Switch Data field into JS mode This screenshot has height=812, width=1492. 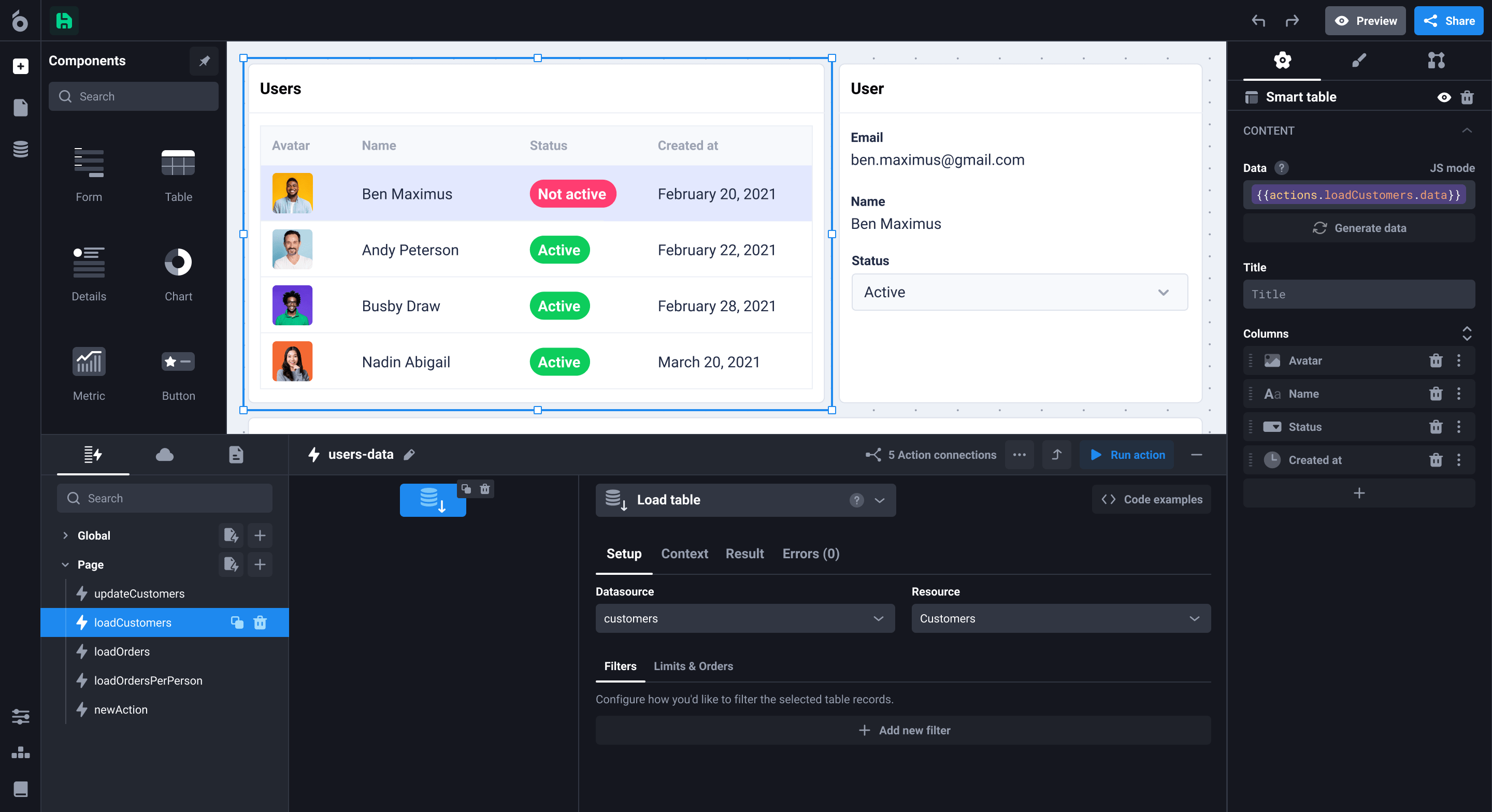point(1453,167)
